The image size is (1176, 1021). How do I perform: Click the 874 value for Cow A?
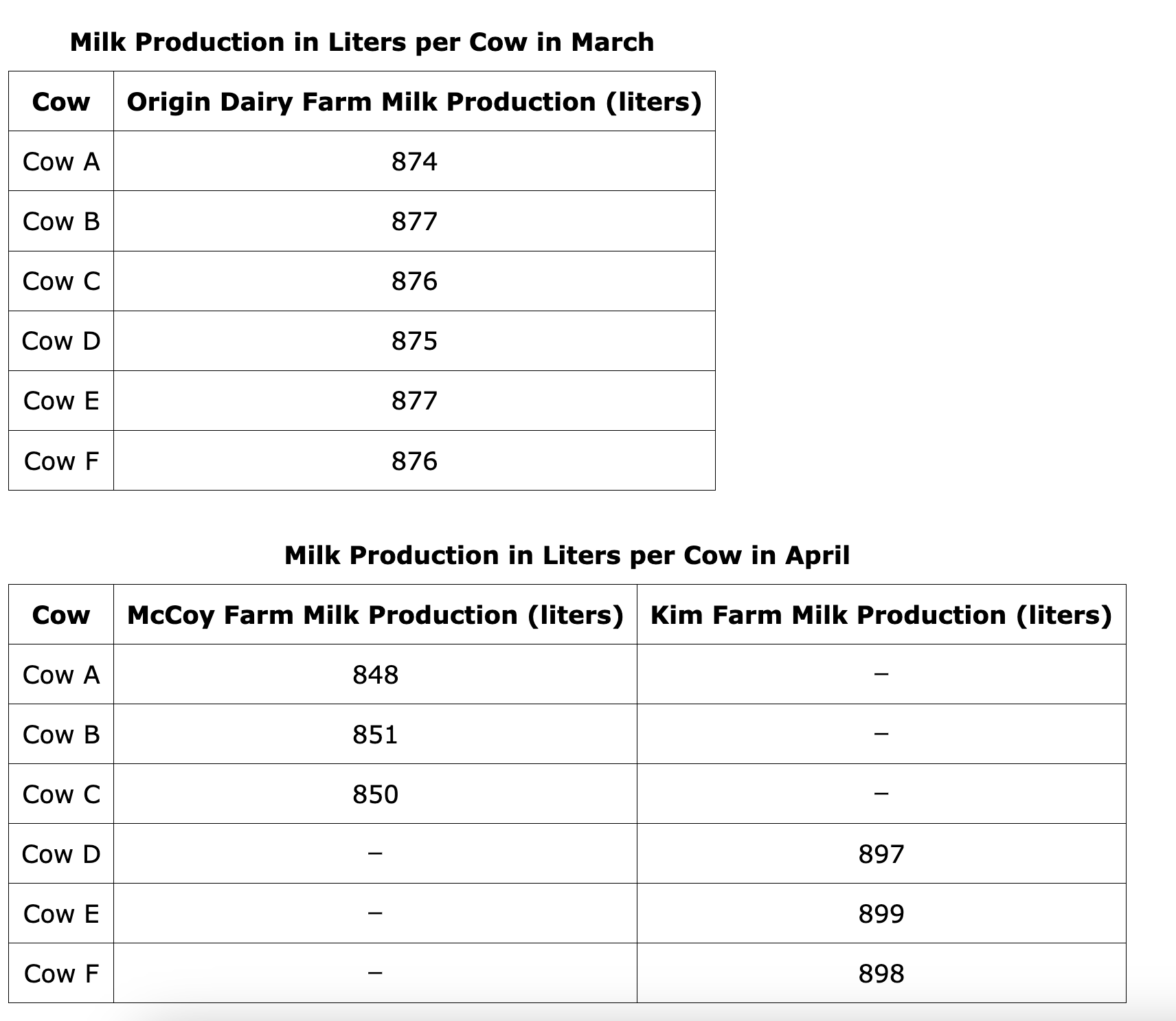414,161
